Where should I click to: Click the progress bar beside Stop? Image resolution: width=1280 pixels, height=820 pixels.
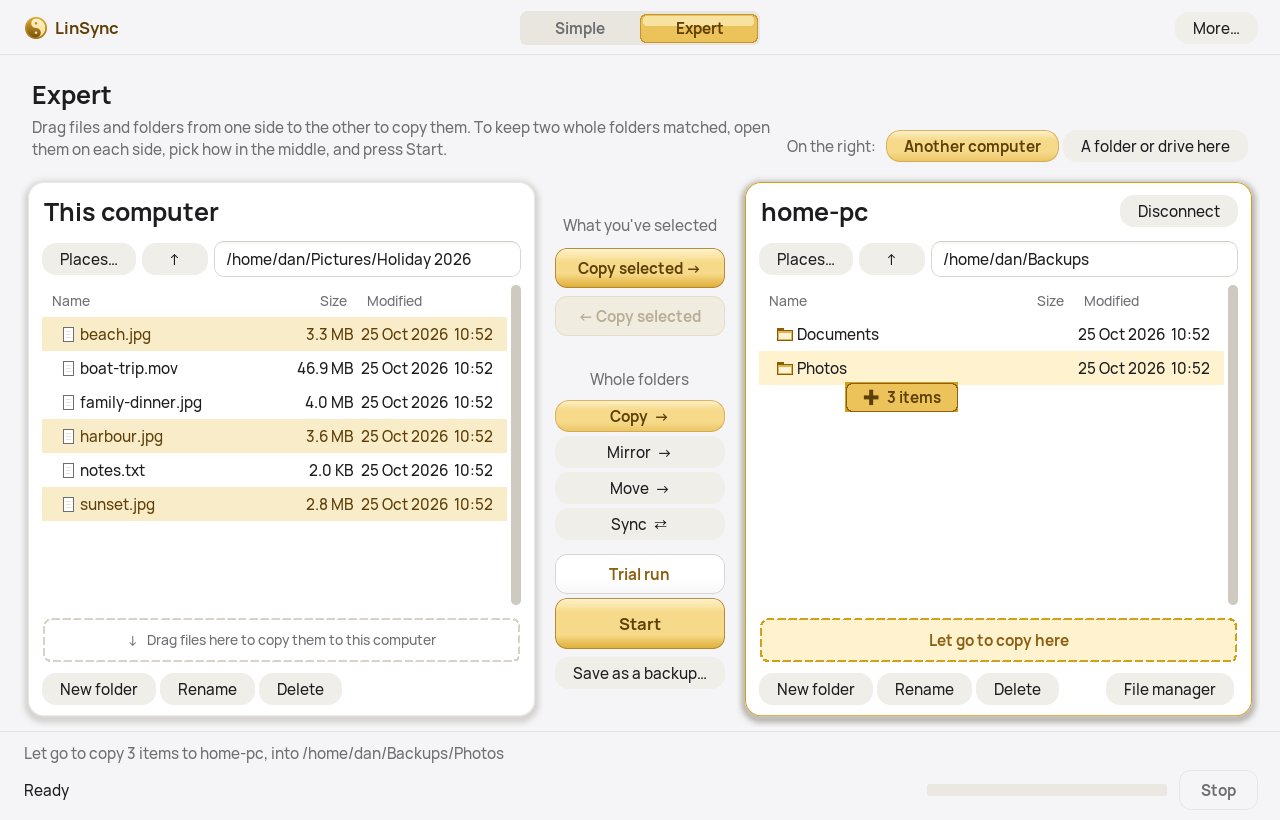[x=1047, y=790]
